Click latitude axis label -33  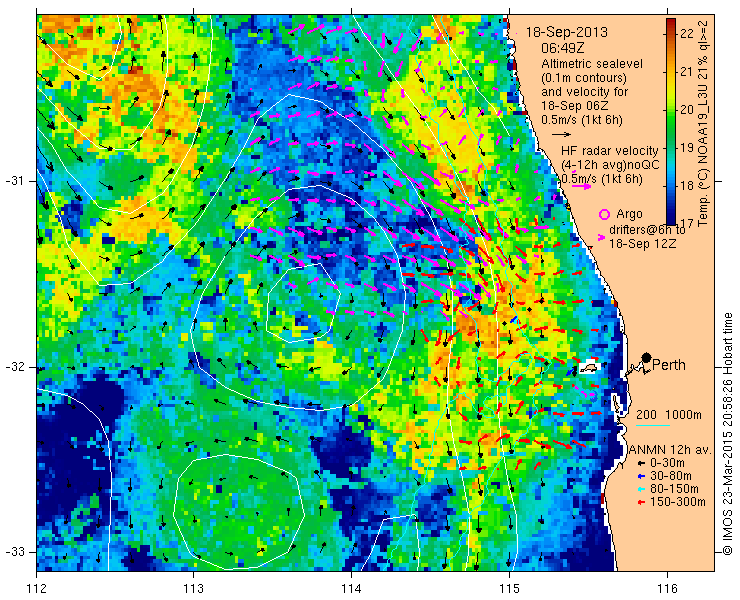click(14, 552)
